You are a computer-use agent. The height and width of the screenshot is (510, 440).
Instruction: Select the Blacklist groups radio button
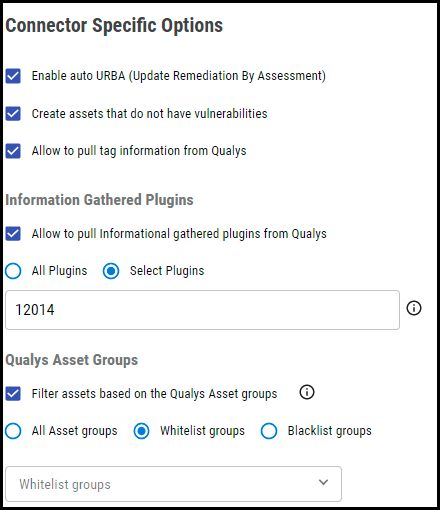point(269,431)
